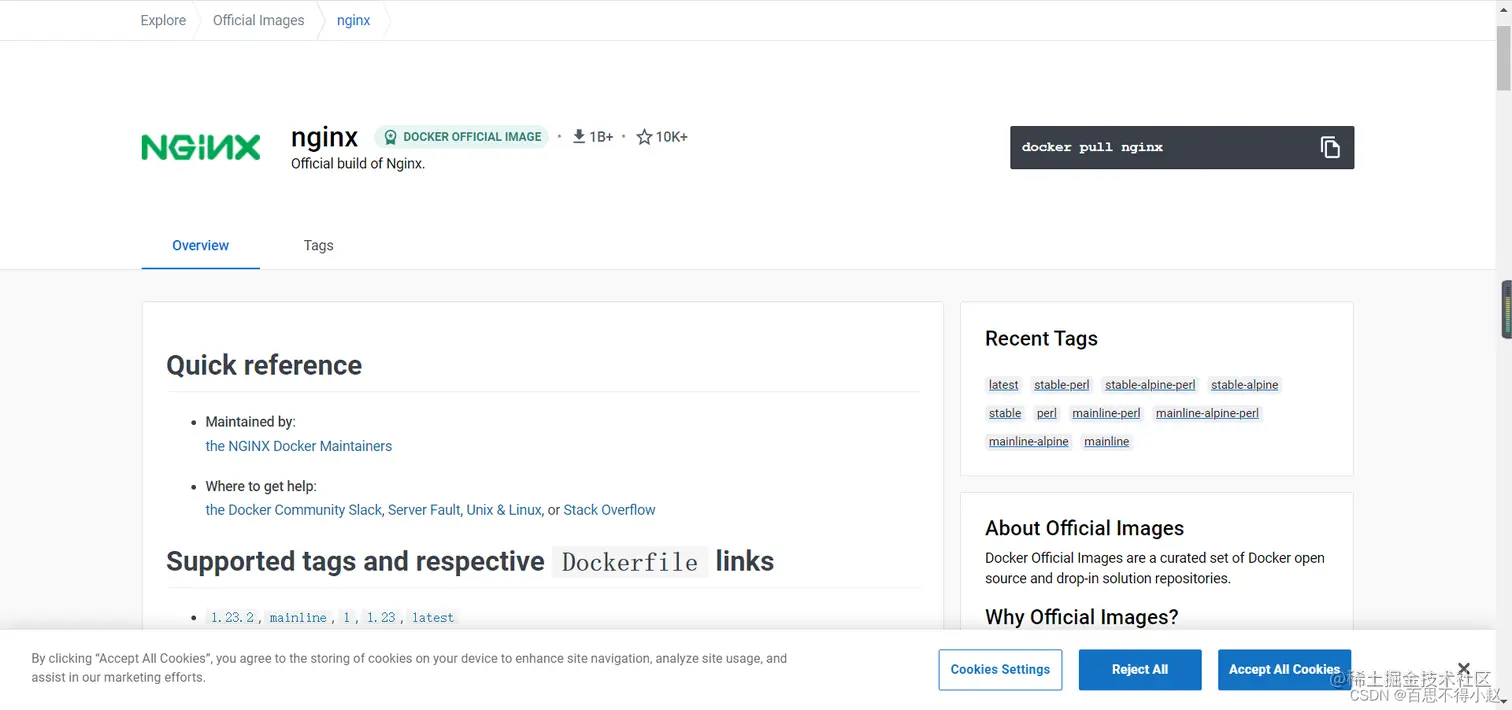1512x710 pixels.
Task: Select the mainline recent tag
Action: click(x=1106, y=441)
